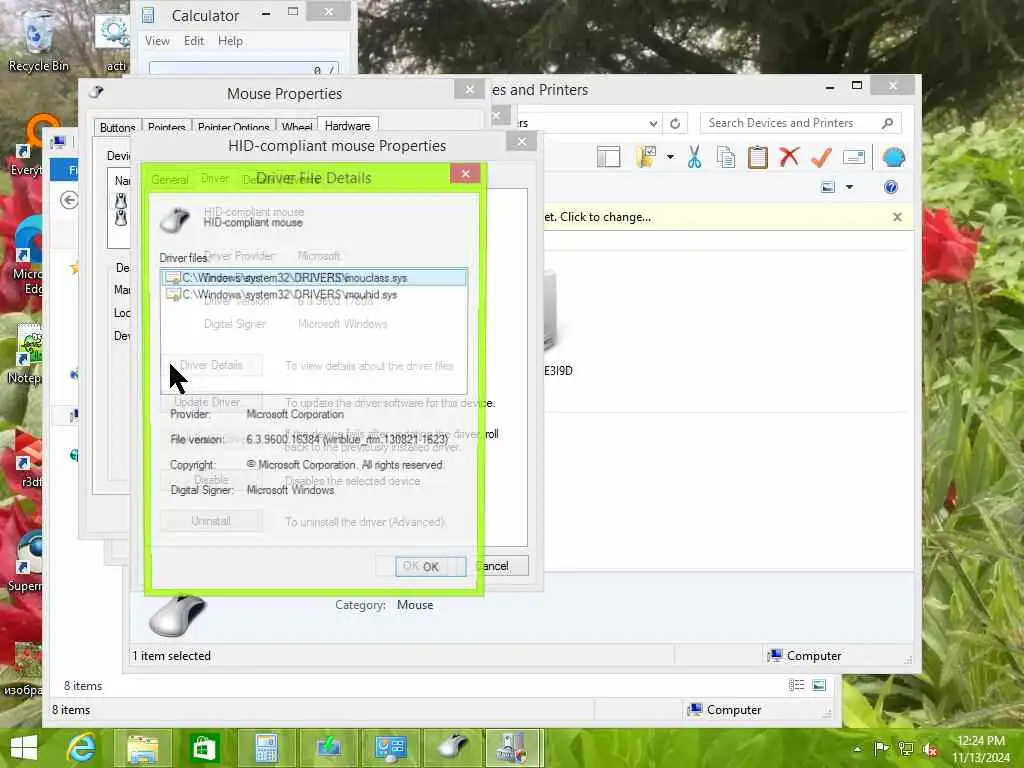The image size is (1024, 768).
Task: Click the search magnifier icon
Action: point(888,123)
